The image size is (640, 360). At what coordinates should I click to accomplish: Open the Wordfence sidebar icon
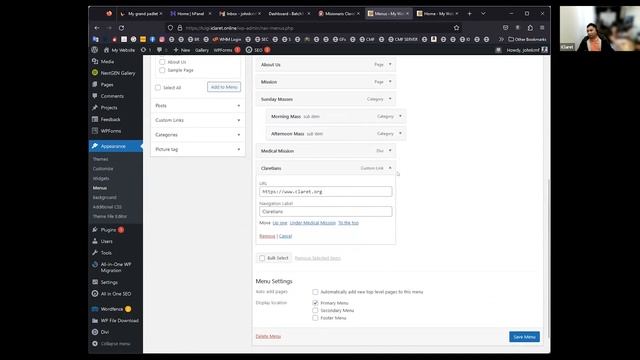click(95, 309)
